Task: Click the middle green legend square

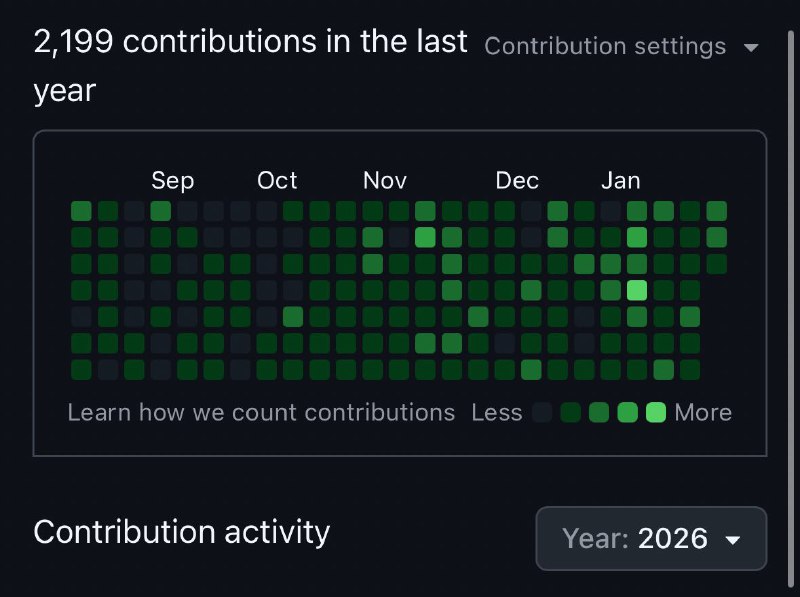Action: point(600,411)
